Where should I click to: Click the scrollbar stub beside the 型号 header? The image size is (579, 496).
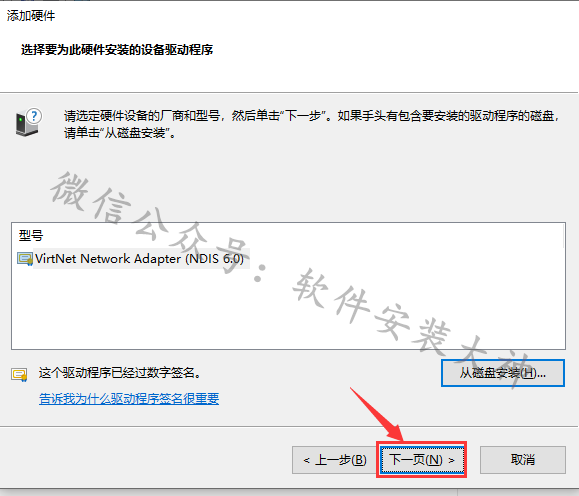[x=564, y=236]
